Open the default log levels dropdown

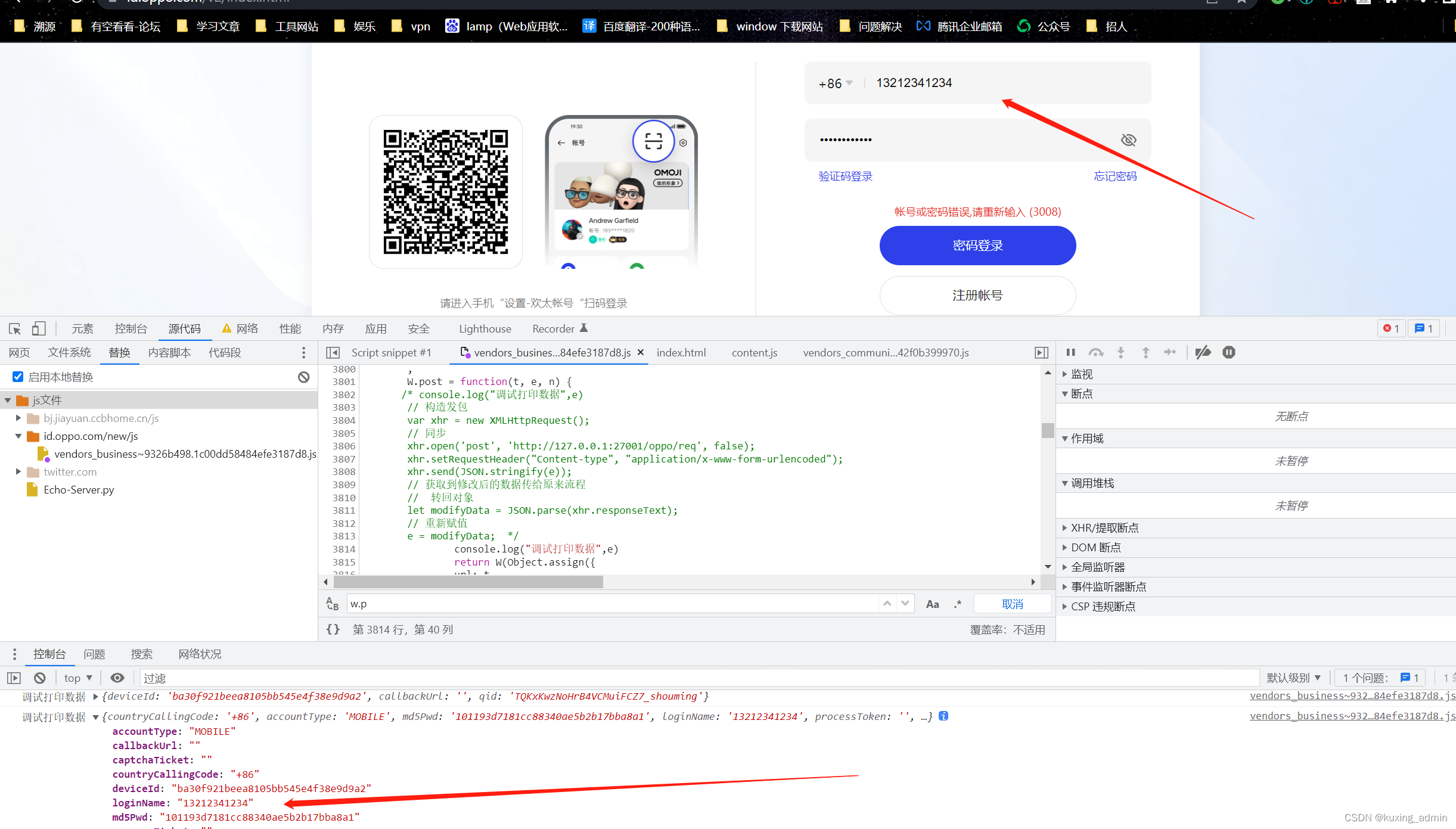pyautogui.click(x=1294, y=678)
